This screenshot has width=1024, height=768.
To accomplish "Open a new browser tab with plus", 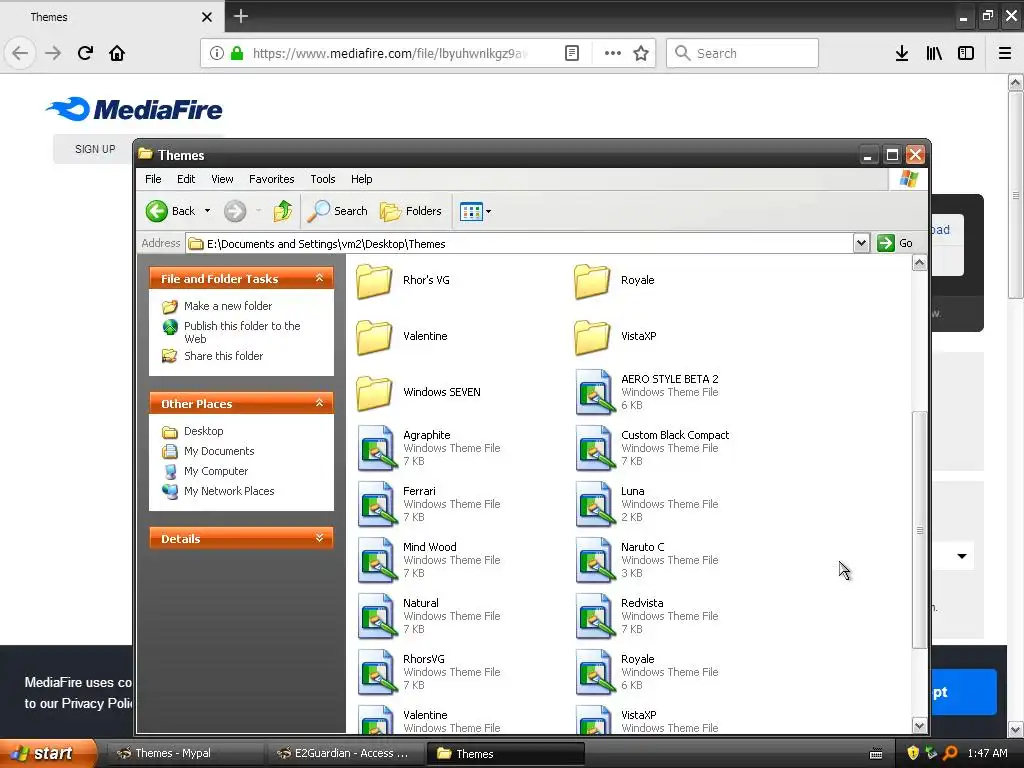I will click(241, 16).
